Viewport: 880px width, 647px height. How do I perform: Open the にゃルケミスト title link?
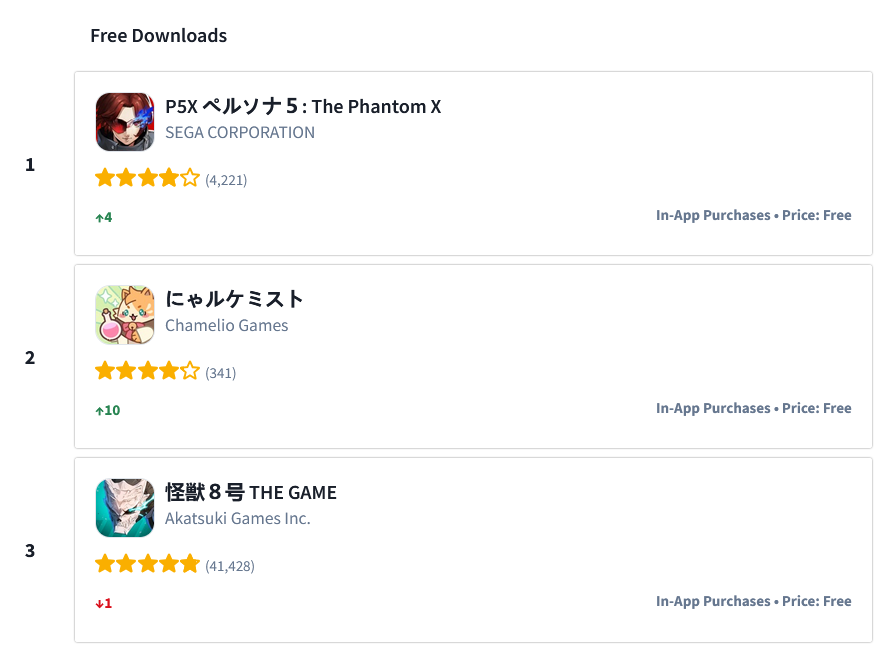[x=234, y=299]
